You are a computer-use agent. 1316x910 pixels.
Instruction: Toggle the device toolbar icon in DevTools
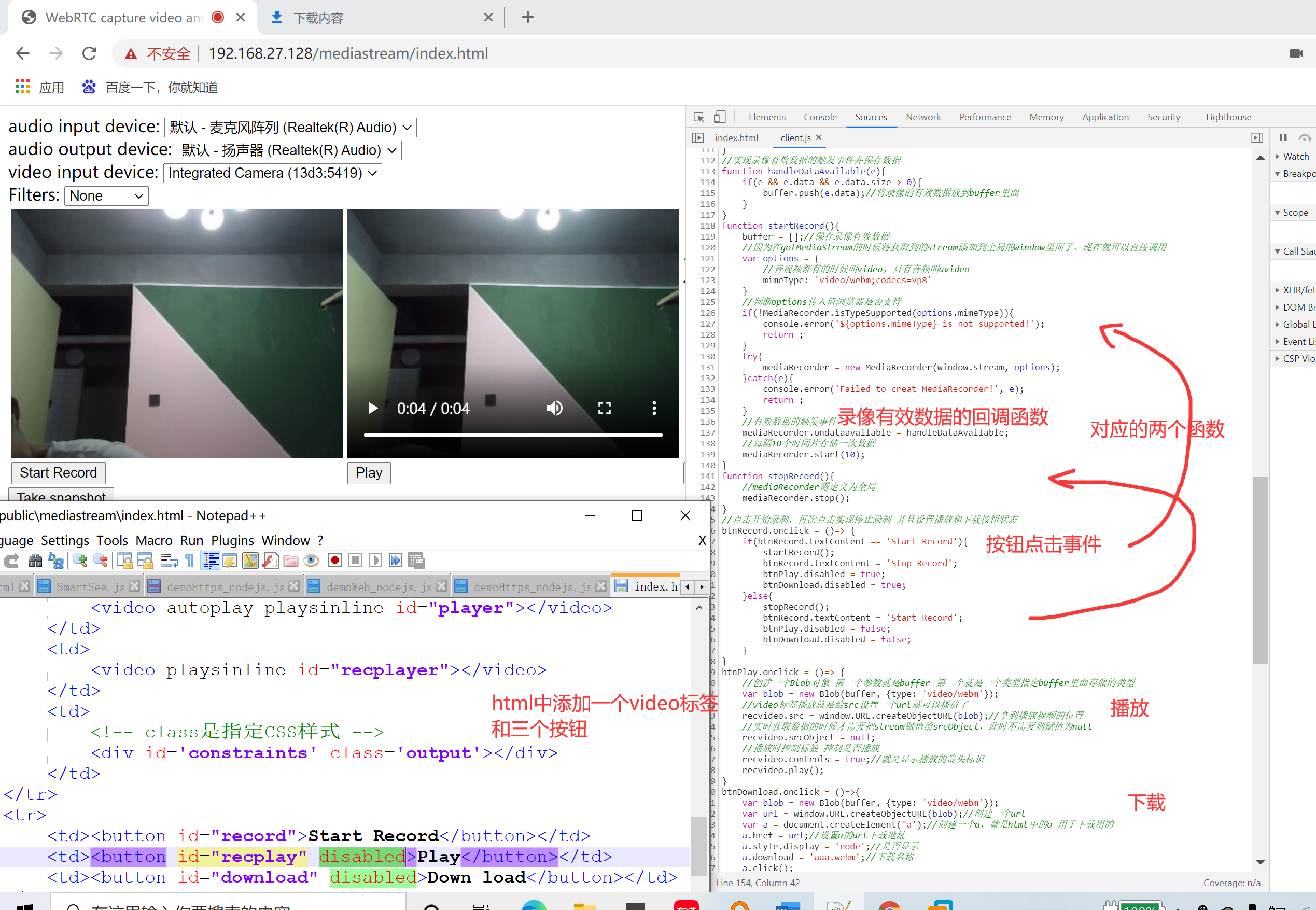(720, 117)
